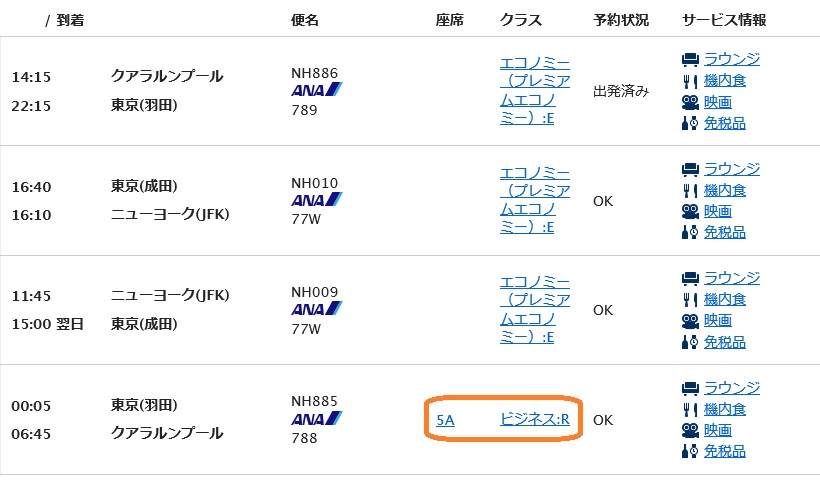Click in-flight meal cutlery icon for NH886

click(690, 81)
